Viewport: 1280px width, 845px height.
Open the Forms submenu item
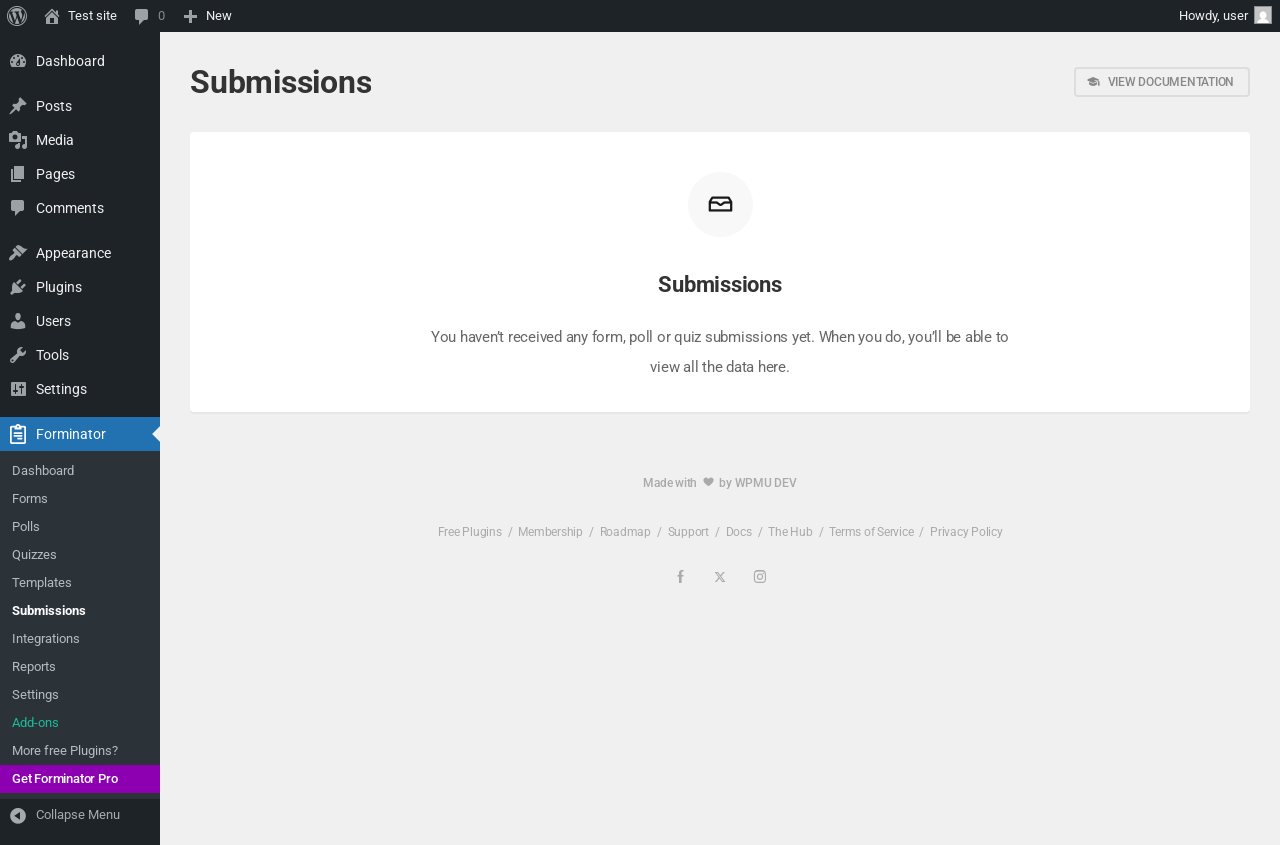[x=30, y=499]
